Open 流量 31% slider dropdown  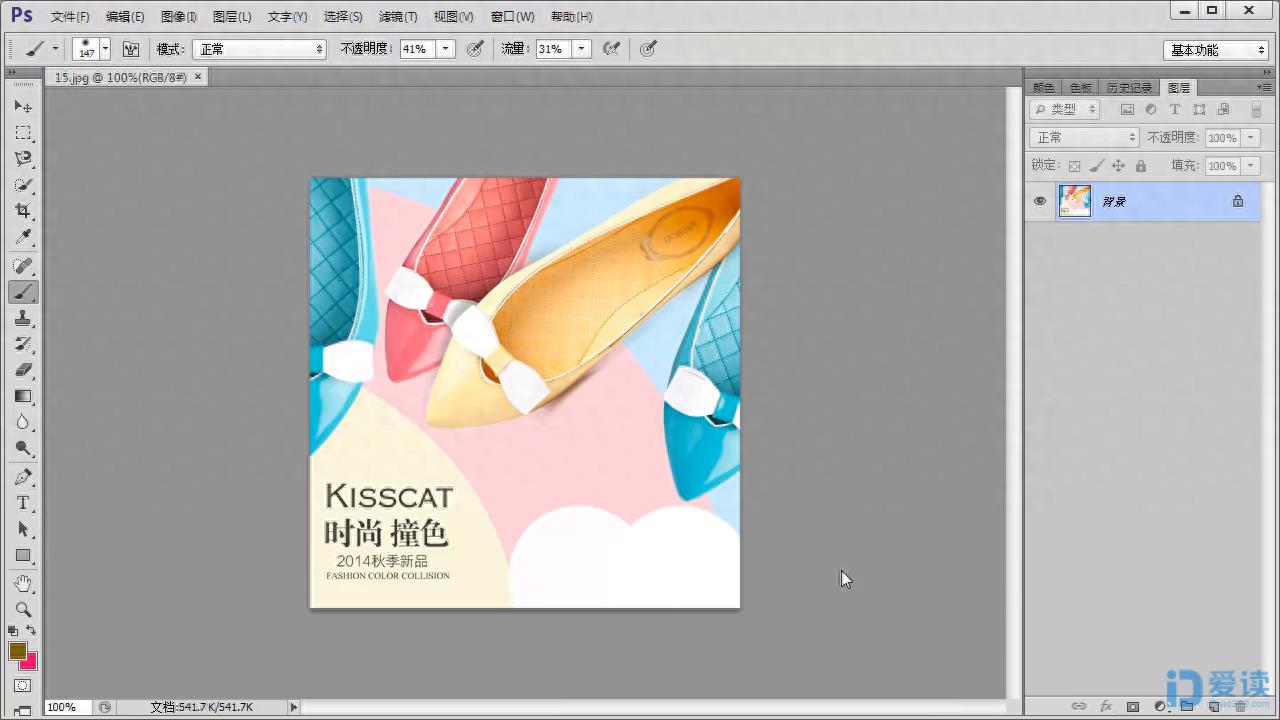tap(581, 49)
